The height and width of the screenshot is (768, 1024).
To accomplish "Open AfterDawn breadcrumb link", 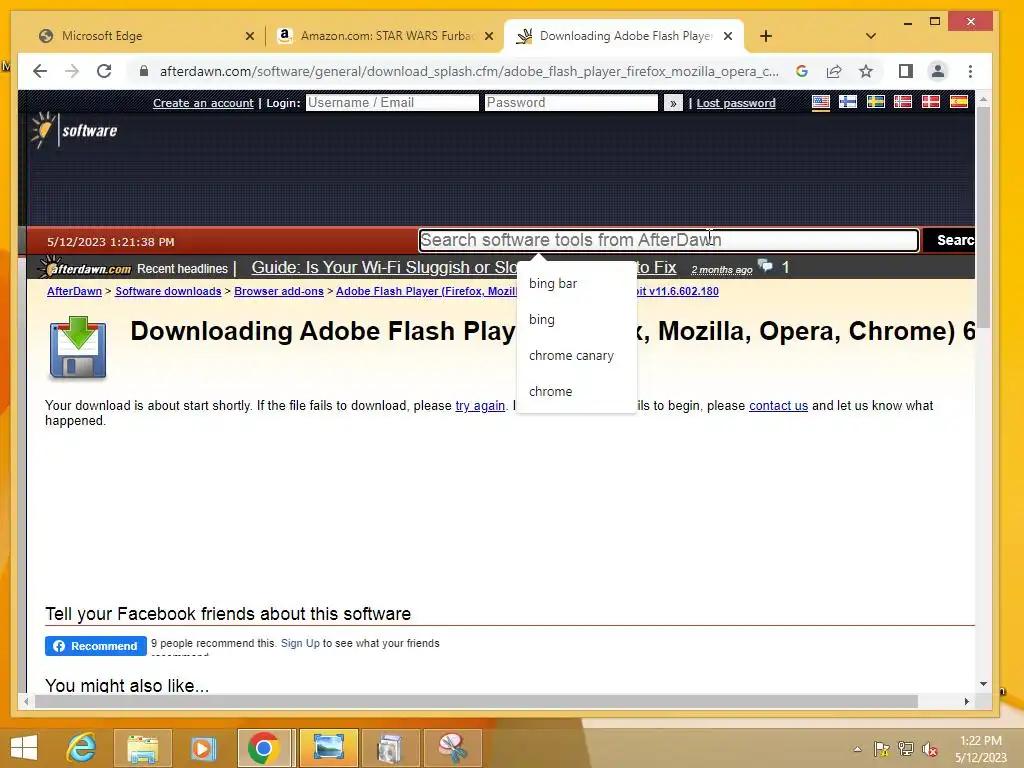I will (x=74, y=291).
